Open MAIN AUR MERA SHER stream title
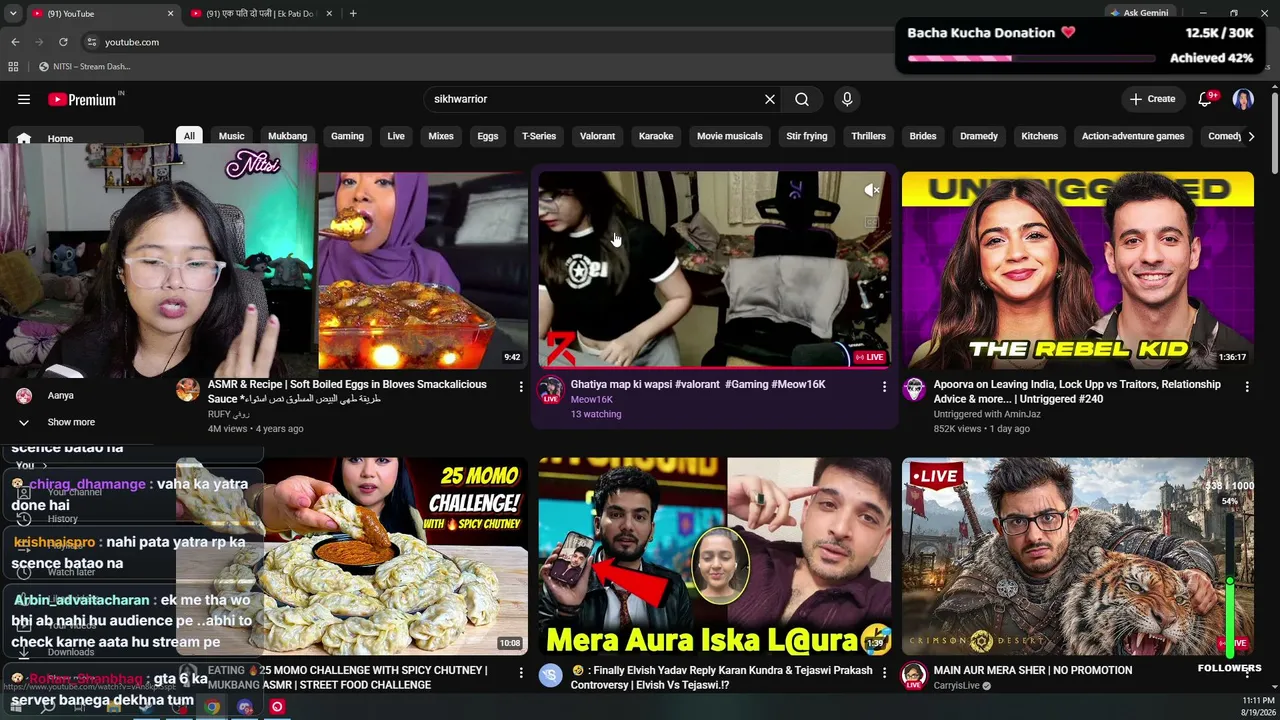1280x720 pixels. (x=1033, y=670)
